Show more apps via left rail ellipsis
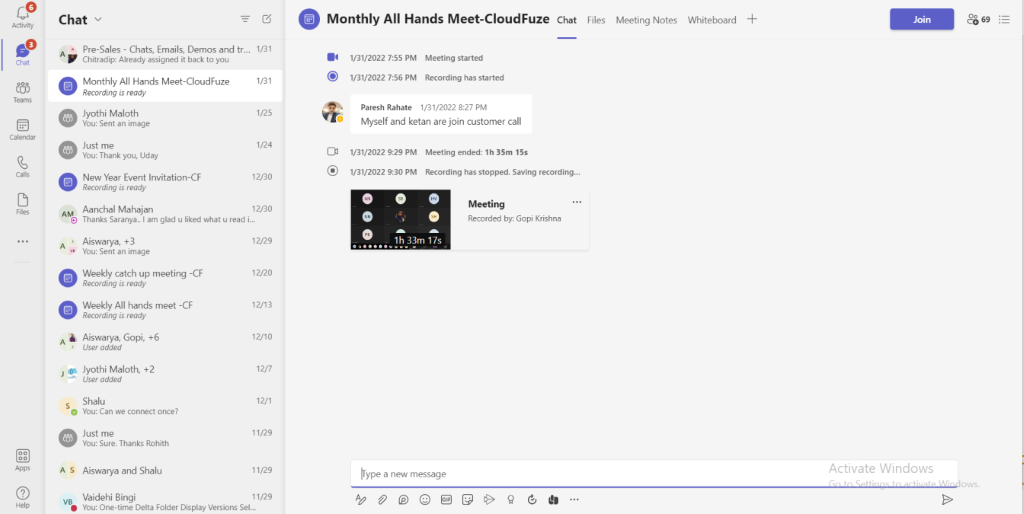The width and height of the screenshot is (1024, 514). click(x=22, y=242)
